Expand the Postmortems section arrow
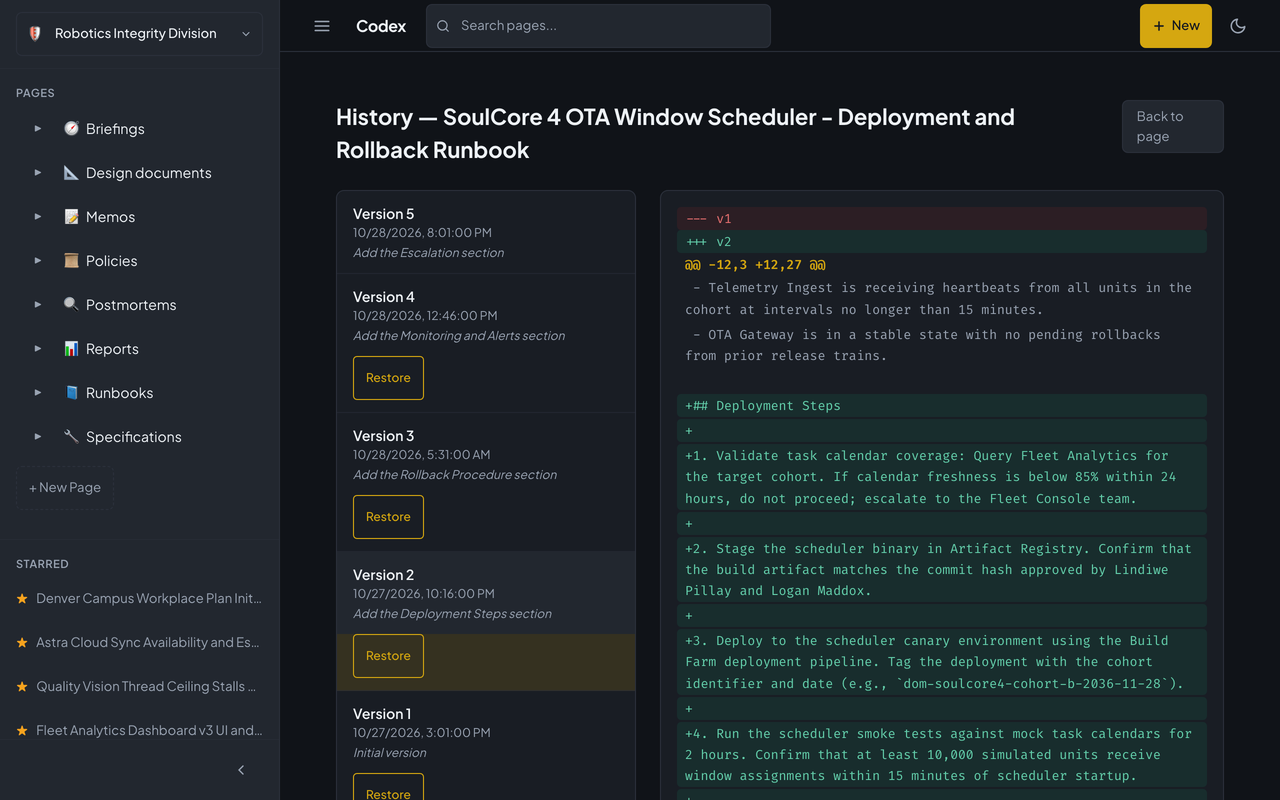1280x800 pixels. coord(38,305)
